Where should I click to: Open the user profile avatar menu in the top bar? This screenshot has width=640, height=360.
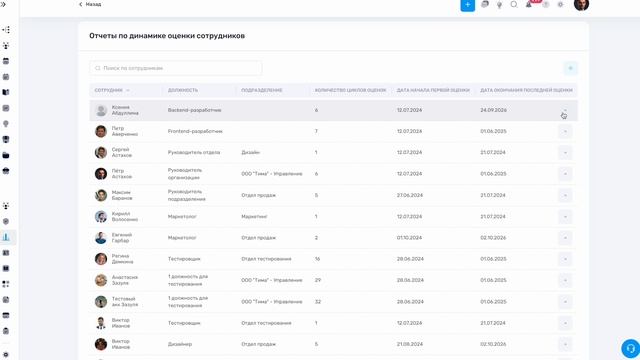tap(581, 4)
